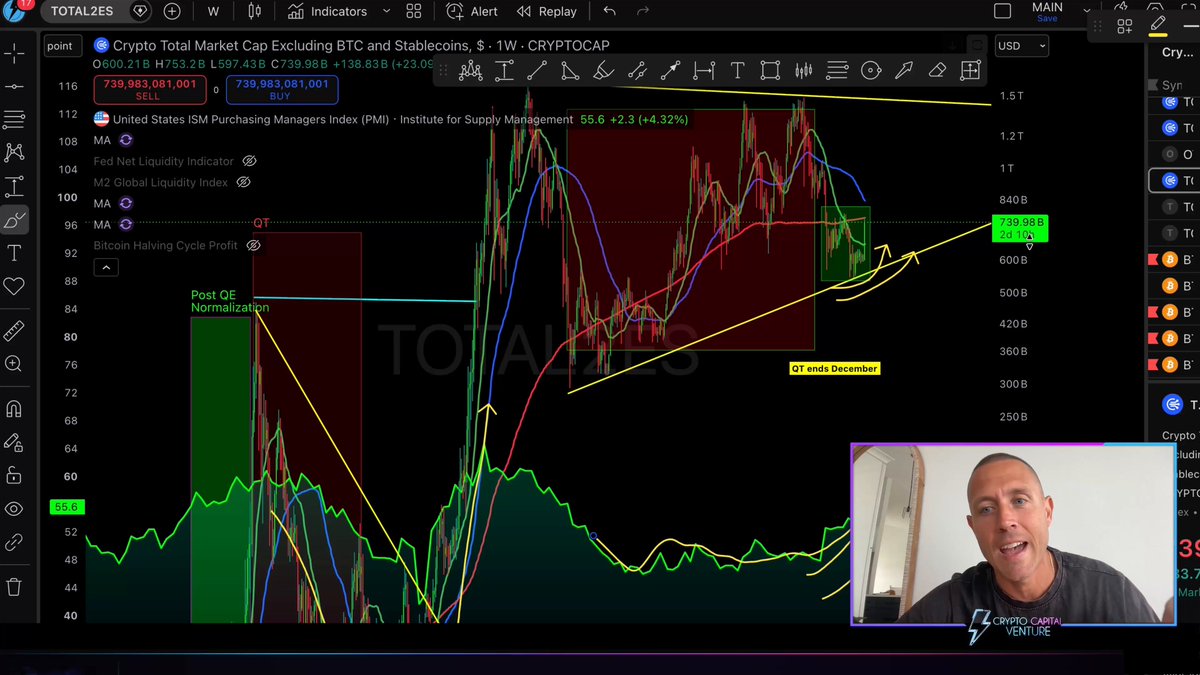This screenshot has height=675, width=1200.
Task: Show the Fed Net Liquidity Indicator
Action: [249, 161]
